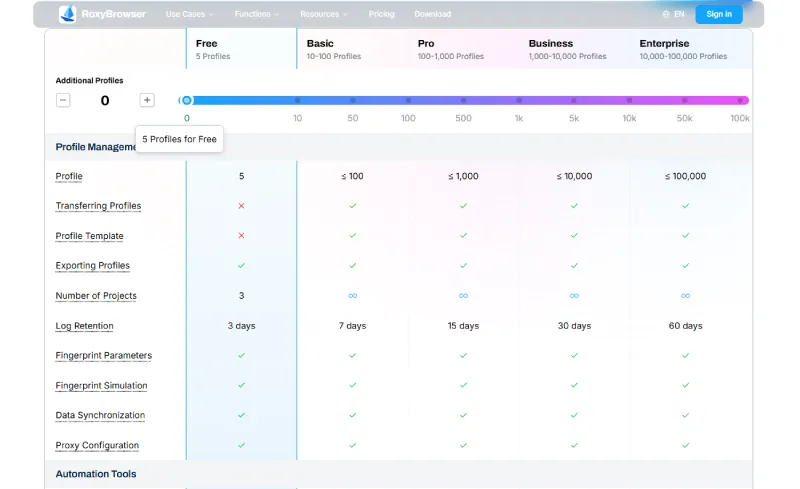Set profile slider to the 10k mark
The height and width of the screenshot is (489, 800).
629,100
